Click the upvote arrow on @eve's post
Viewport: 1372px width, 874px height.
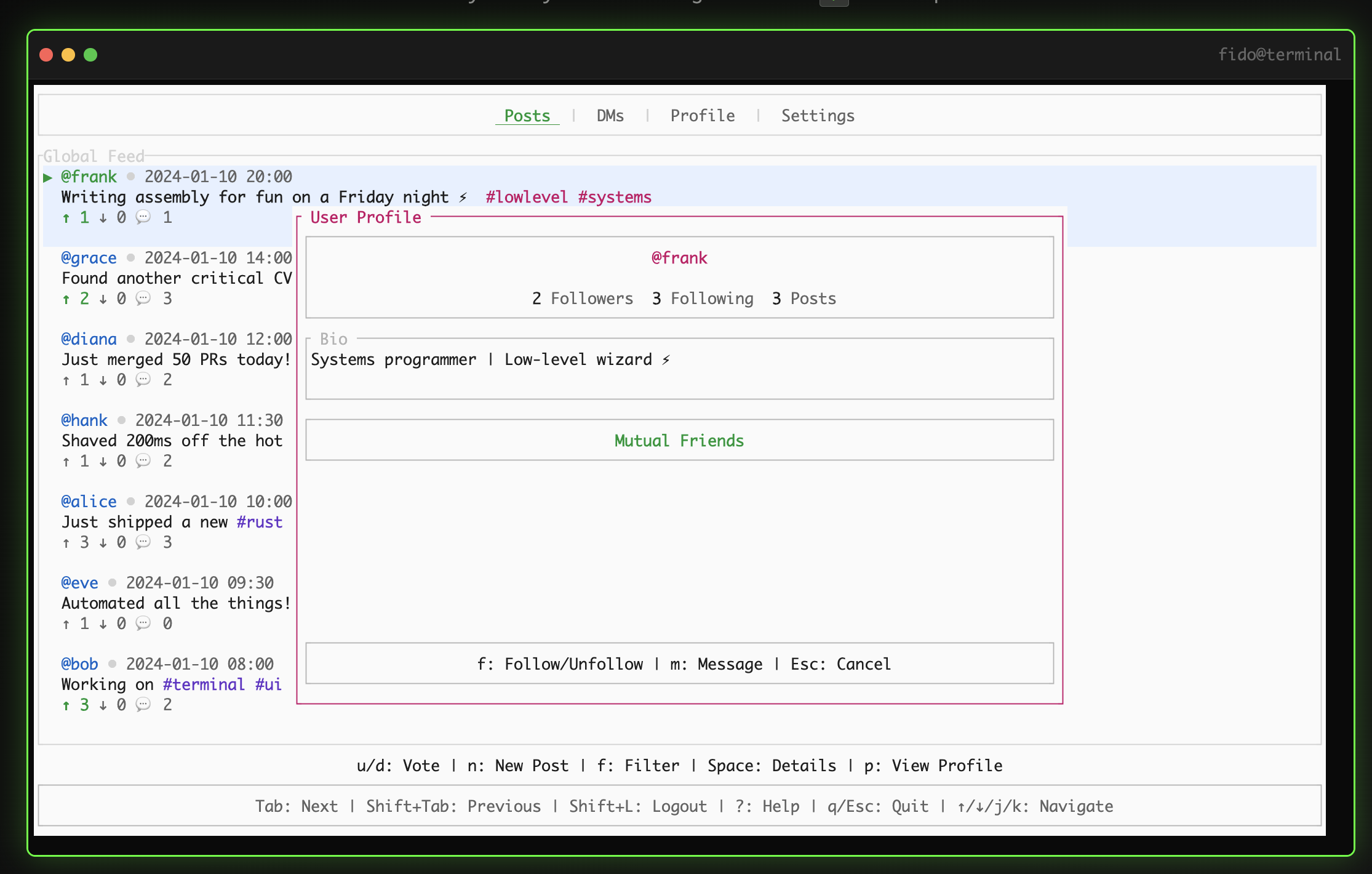[66, 624]
